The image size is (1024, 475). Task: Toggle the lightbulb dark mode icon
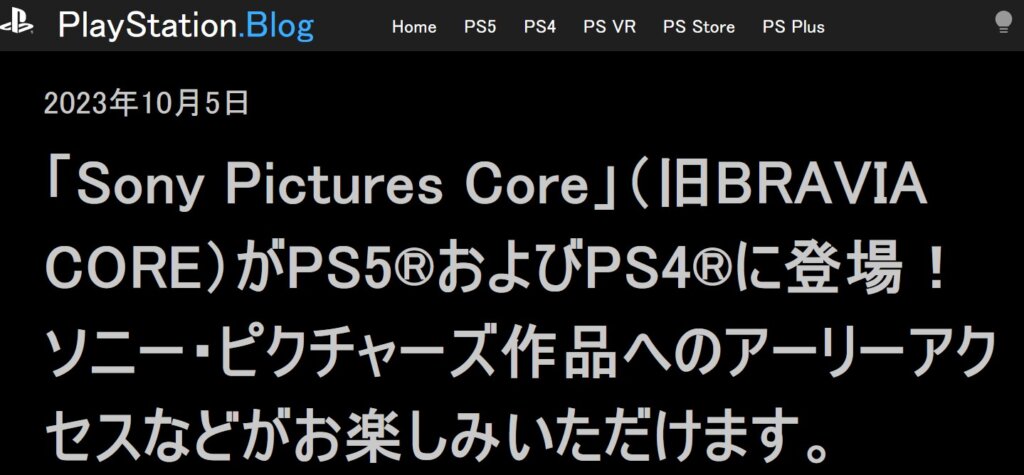coord(1003,23)
